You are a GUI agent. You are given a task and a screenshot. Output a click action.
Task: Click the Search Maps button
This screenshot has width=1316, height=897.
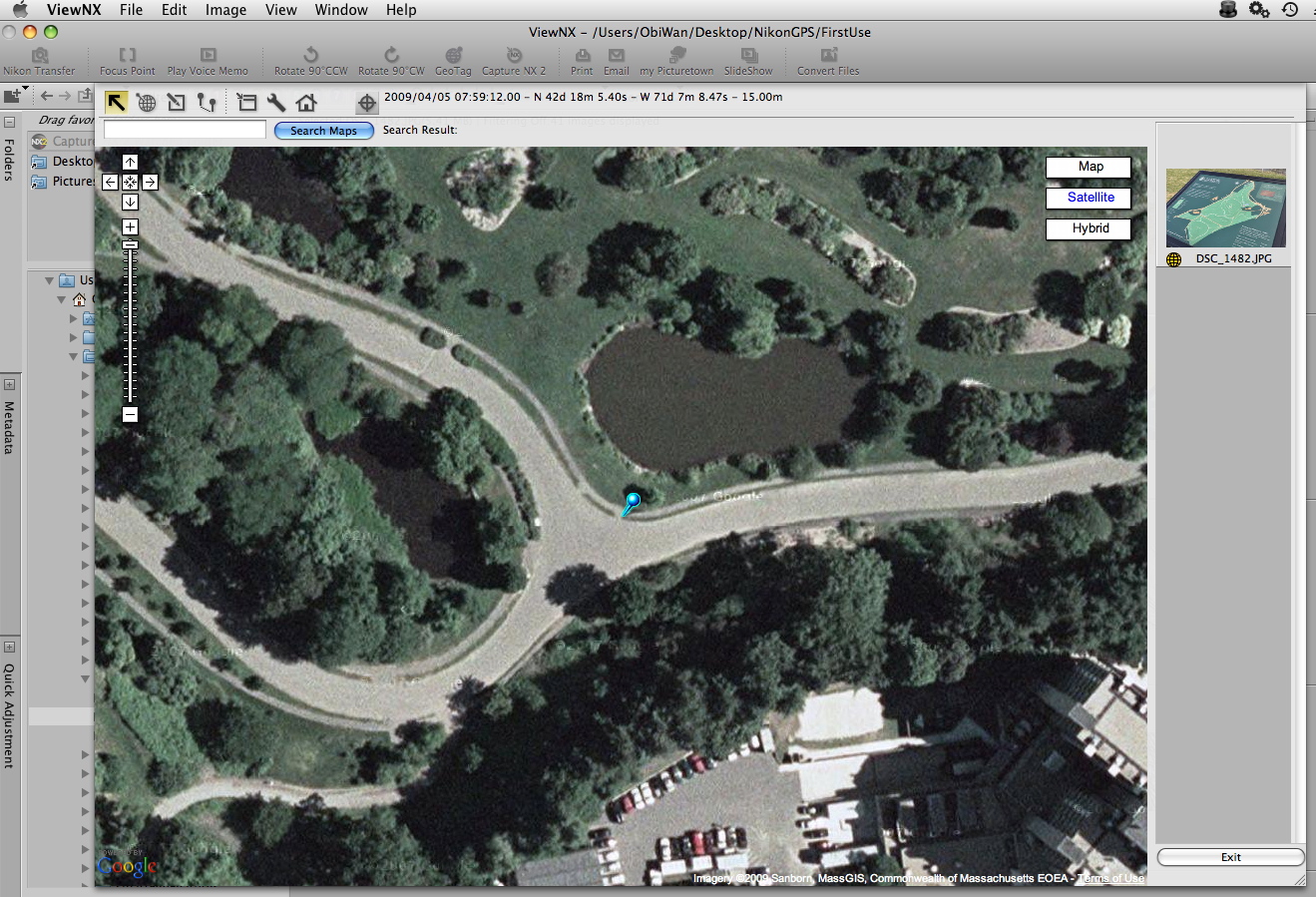pos(324,131)
